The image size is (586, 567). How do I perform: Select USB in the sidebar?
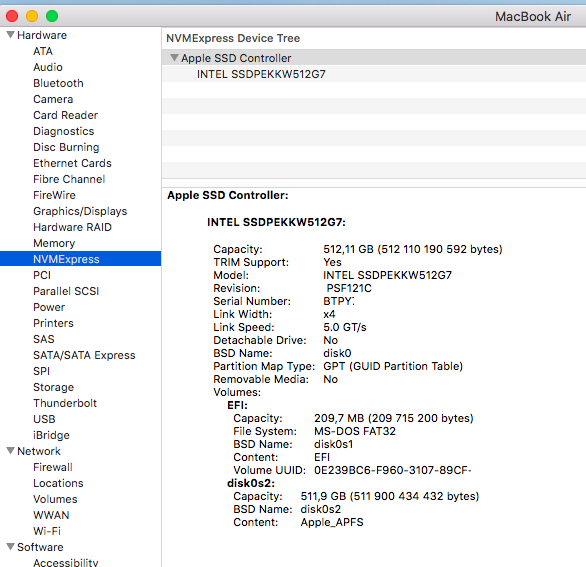click(x=44, y=419)
